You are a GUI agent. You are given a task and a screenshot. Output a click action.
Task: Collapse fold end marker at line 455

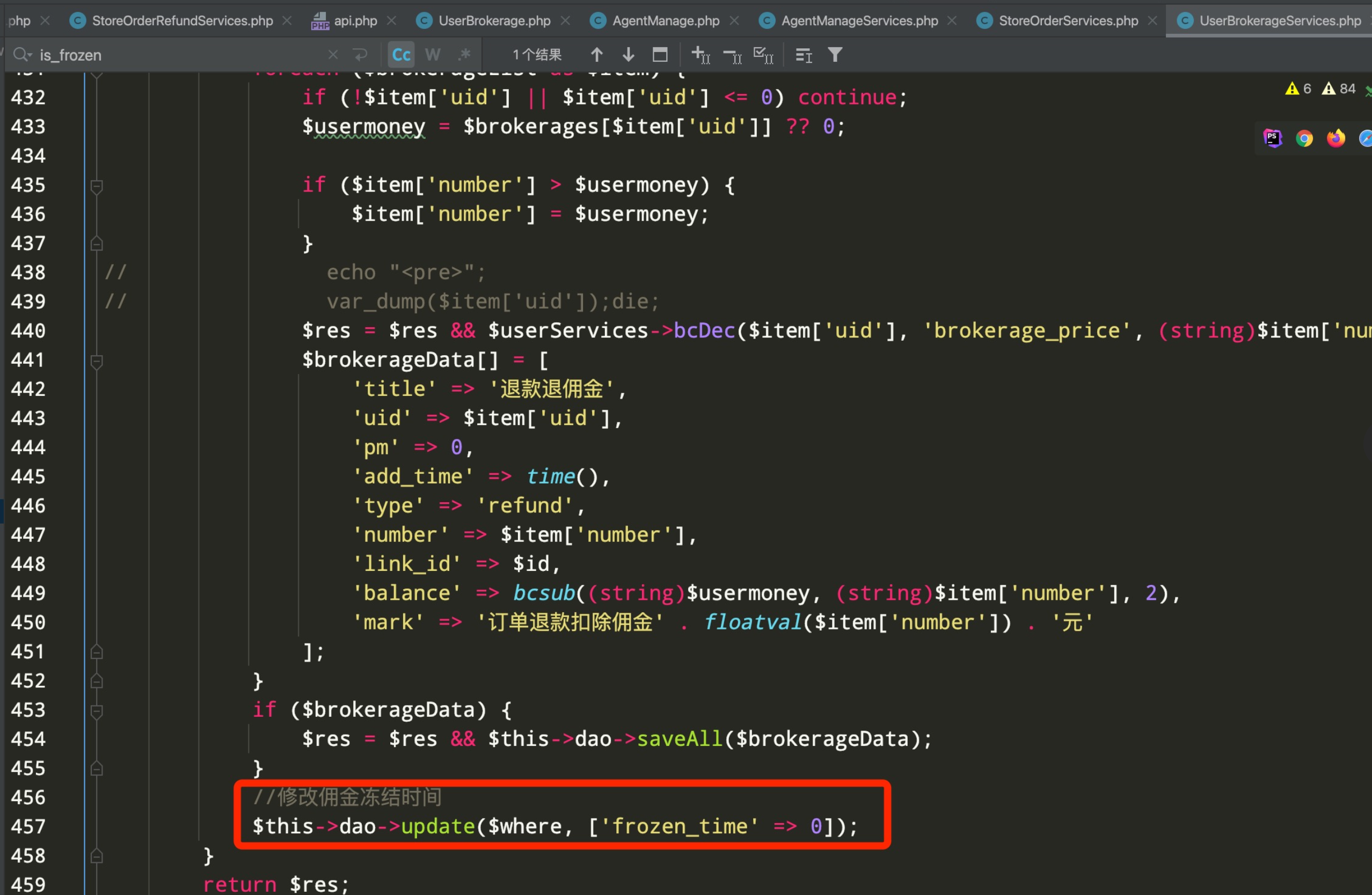point(97,769)
